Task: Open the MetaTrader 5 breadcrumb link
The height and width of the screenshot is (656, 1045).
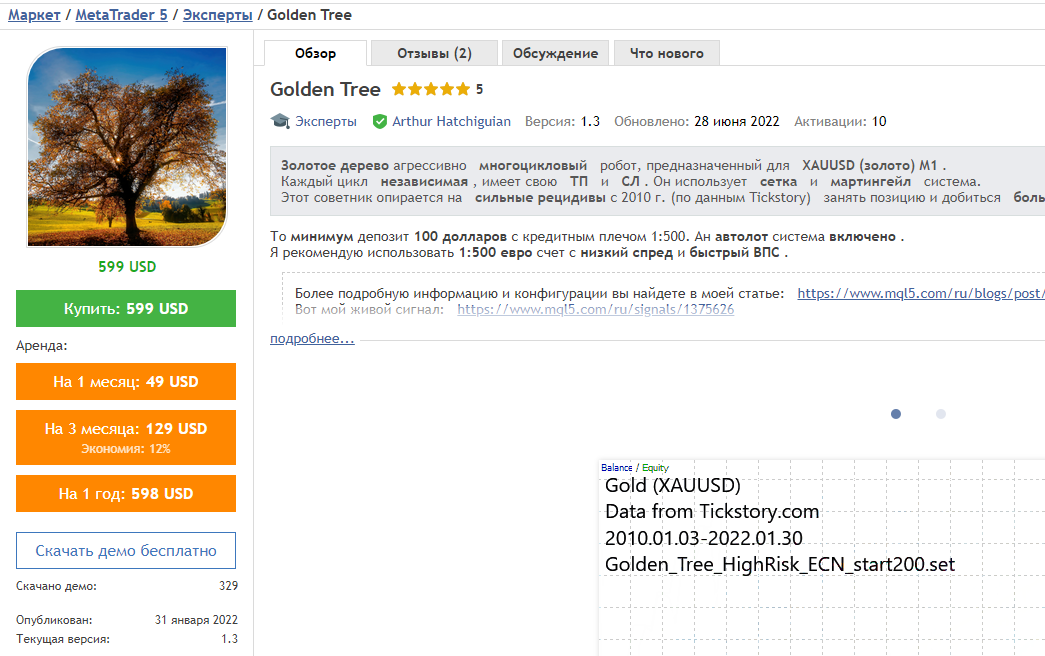Action: [x=121, y=15]
